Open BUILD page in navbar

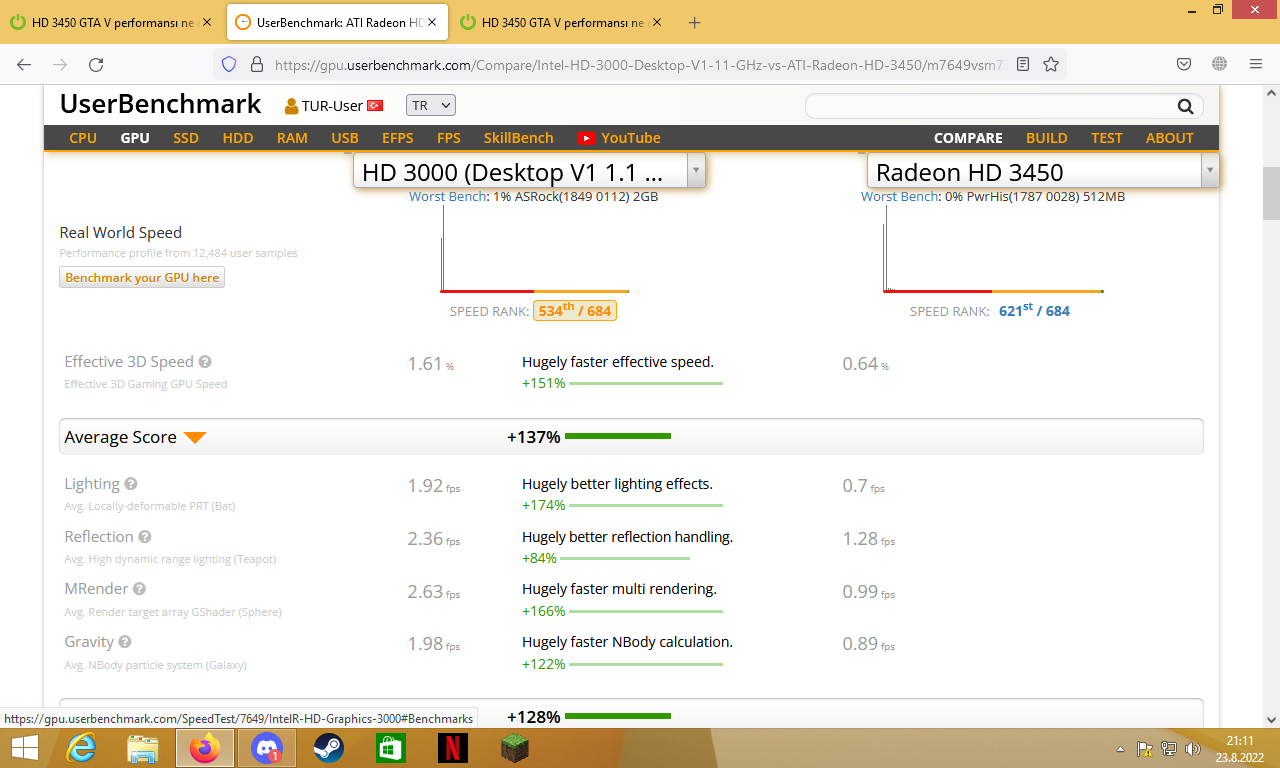pyautogui.click(x=1047, y=138)
